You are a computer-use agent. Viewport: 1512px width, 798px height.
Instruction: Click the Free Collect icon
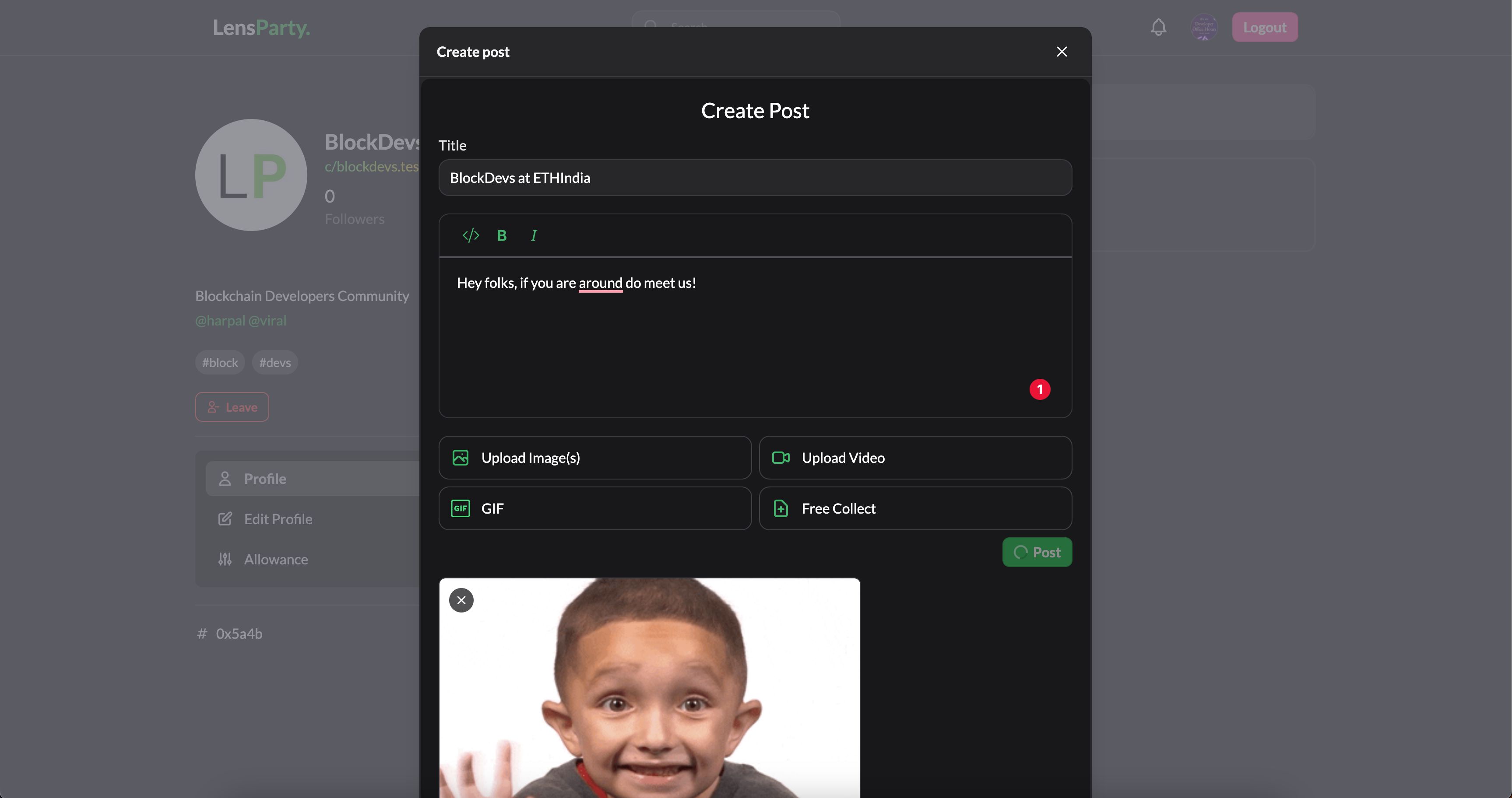point(781,508)
